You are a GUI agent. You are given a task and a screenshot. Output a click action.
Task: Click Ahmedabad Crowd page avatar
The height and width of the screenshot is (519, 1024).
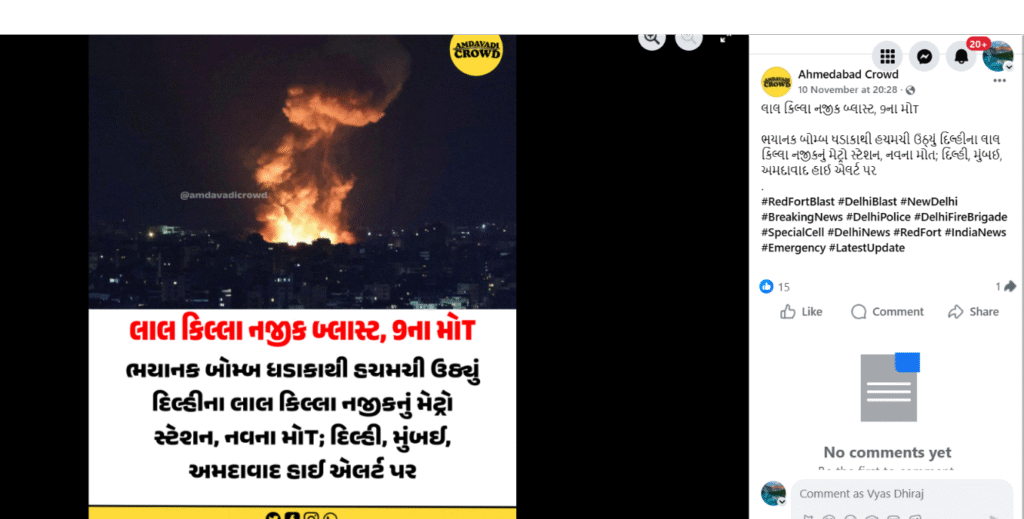tap(776, 82)
